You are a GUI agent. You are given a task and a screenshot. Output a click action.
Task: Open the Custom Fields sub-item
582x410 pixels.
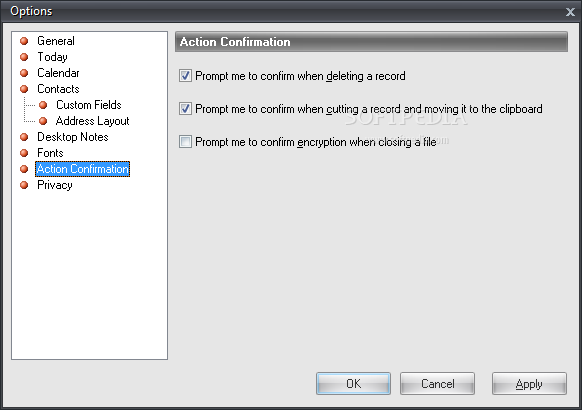coord(89,105)
